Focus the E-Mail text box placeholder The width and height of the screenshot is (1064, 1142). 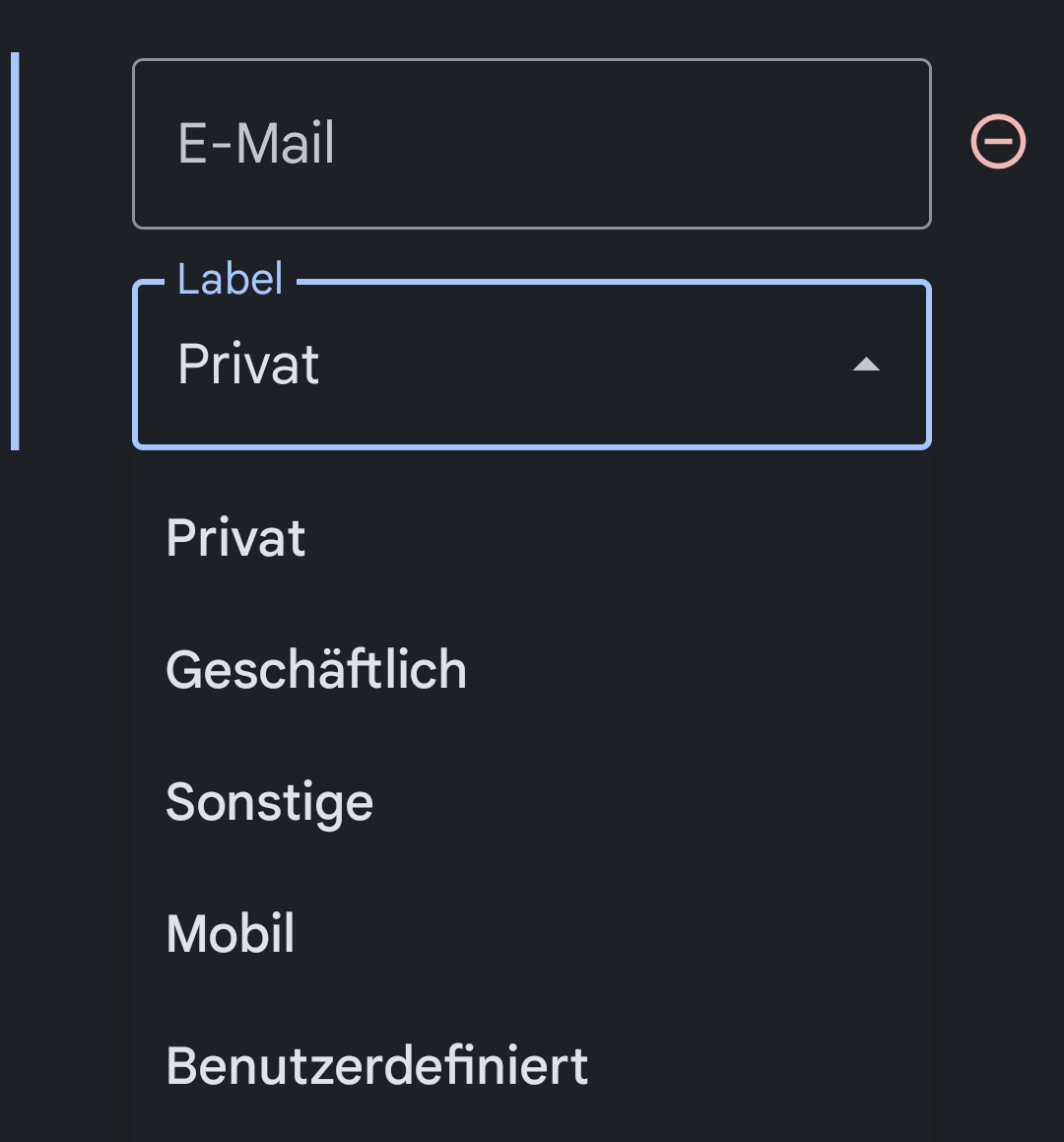(257, 144)
